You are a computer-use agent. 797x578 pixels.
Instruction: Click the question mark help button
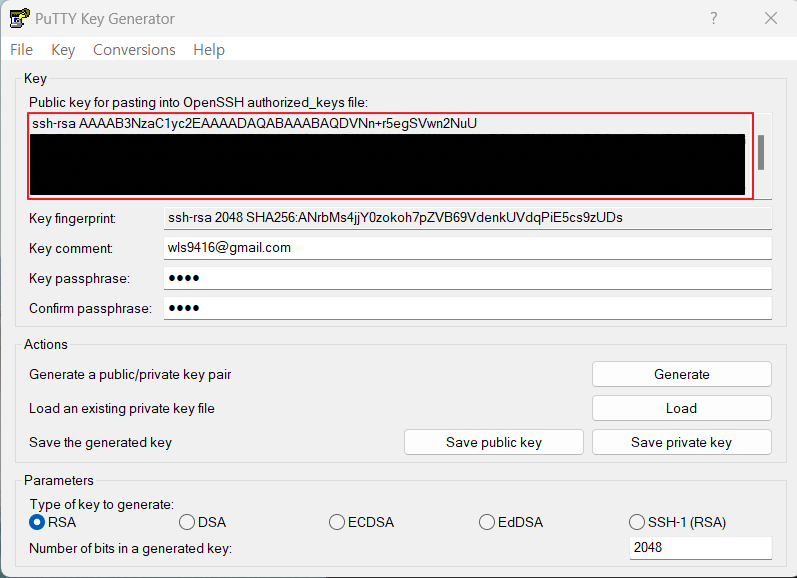(714, 18)
